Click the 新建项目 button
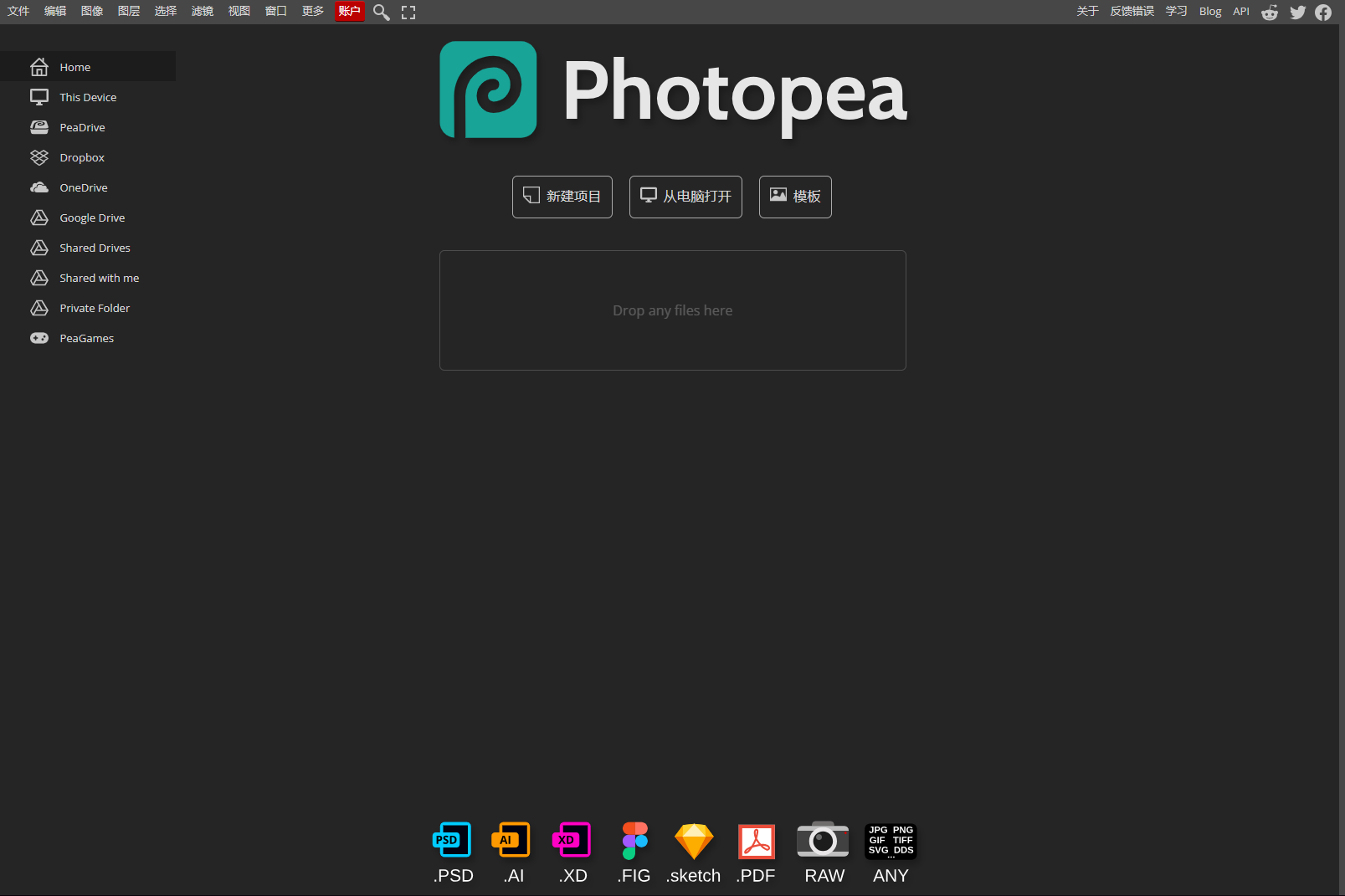This screenshot has width=1345, height=896. [562, 197]
